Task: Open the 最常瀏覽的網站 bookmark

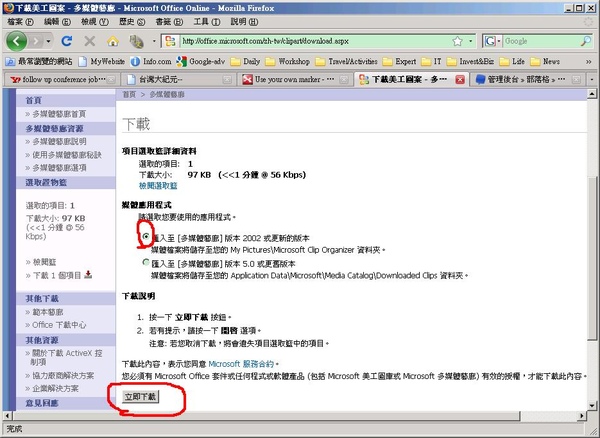Action: click(39, 61)
